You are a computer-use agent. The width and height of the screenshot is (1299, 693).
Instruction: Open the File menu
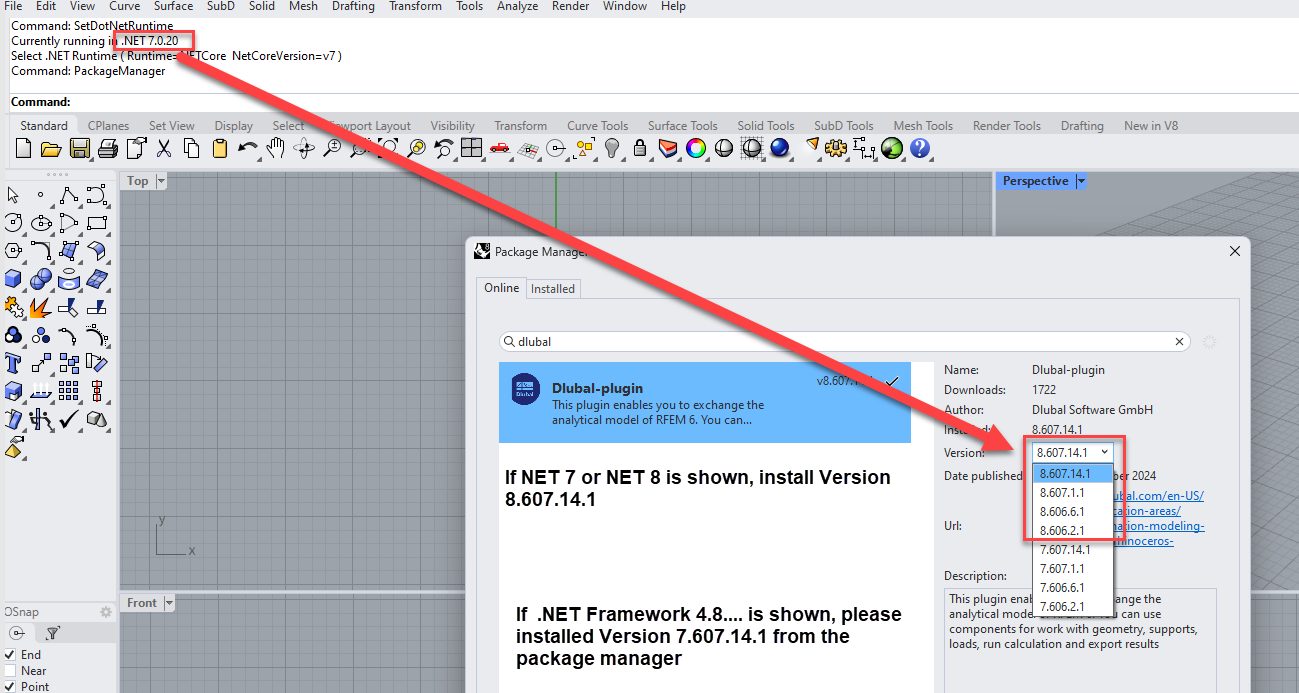(x=13, y=6)
